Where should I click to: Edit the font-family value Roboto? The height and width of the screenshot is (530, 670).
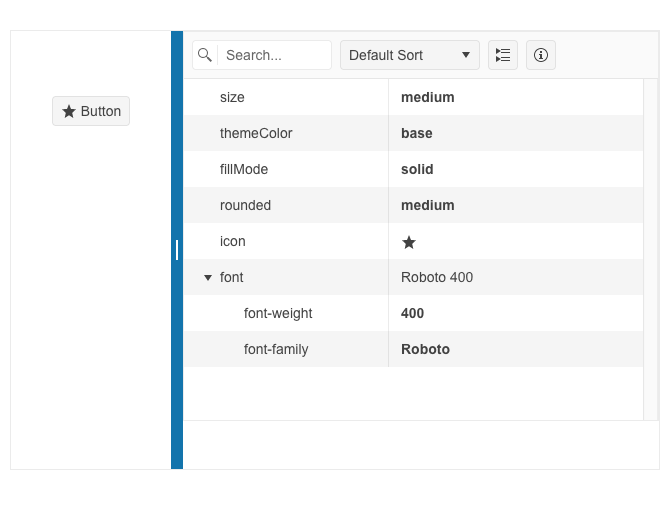(425, 349)
